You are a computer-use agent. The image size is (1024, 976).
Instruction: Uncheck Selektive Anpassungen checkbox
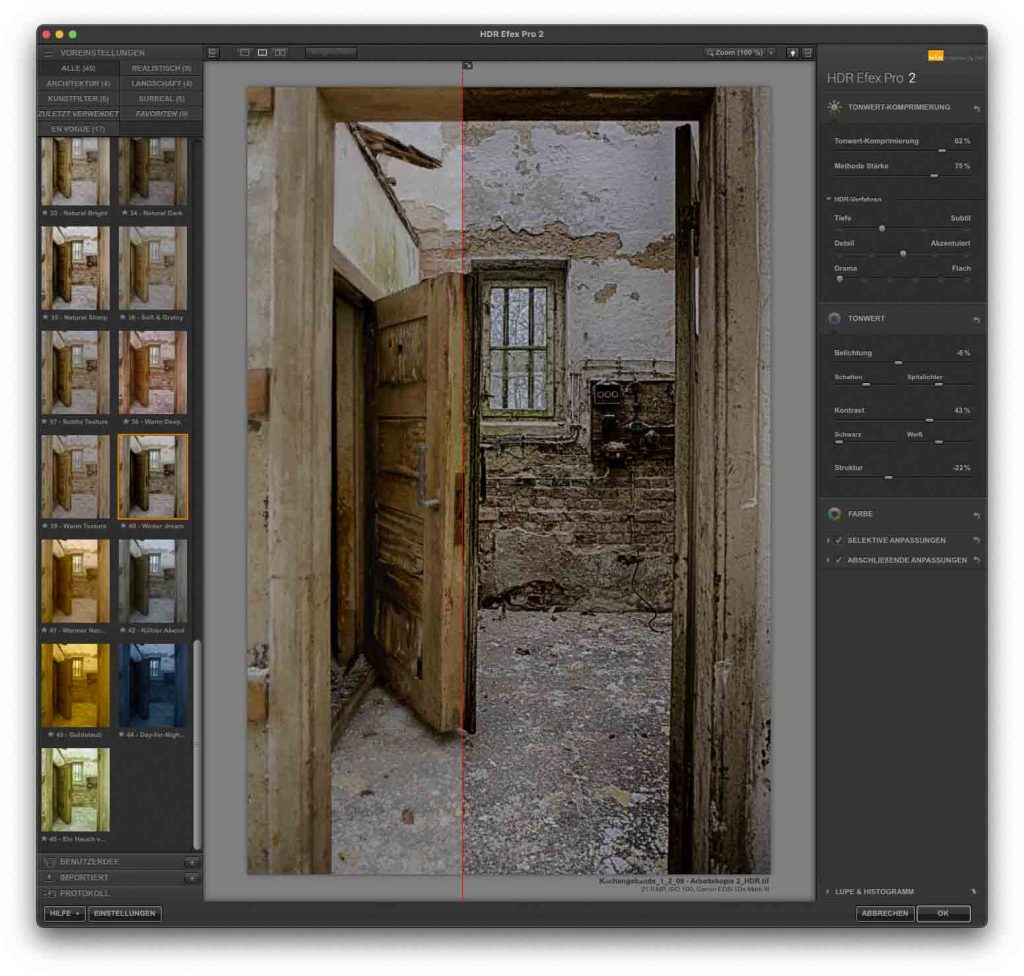(839, 540)
